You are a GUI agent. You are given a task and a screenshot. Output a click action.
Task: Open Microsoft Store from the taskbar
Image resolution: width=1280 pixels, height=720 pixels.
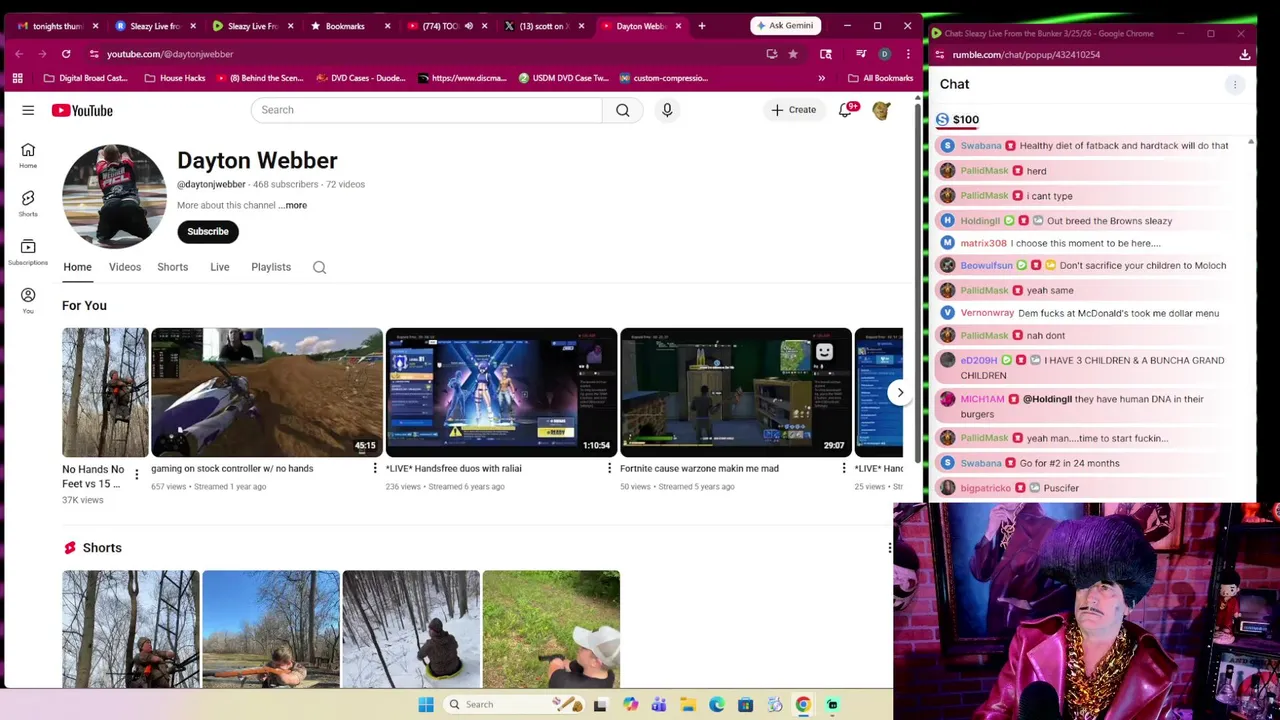[x=746, y=705]
